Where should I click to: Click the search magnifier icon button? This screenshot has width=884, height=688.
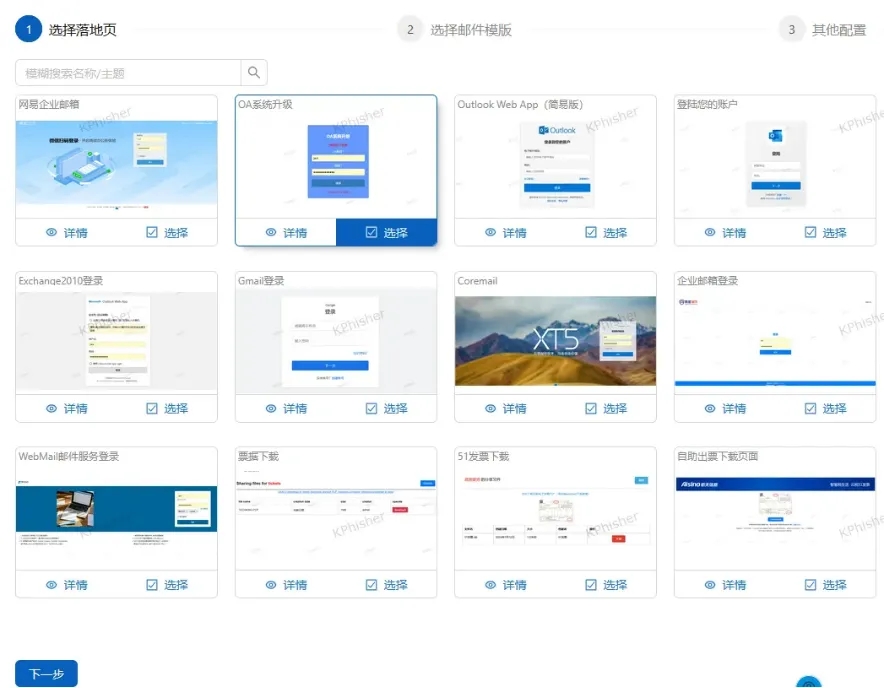[x=254, y=73]
